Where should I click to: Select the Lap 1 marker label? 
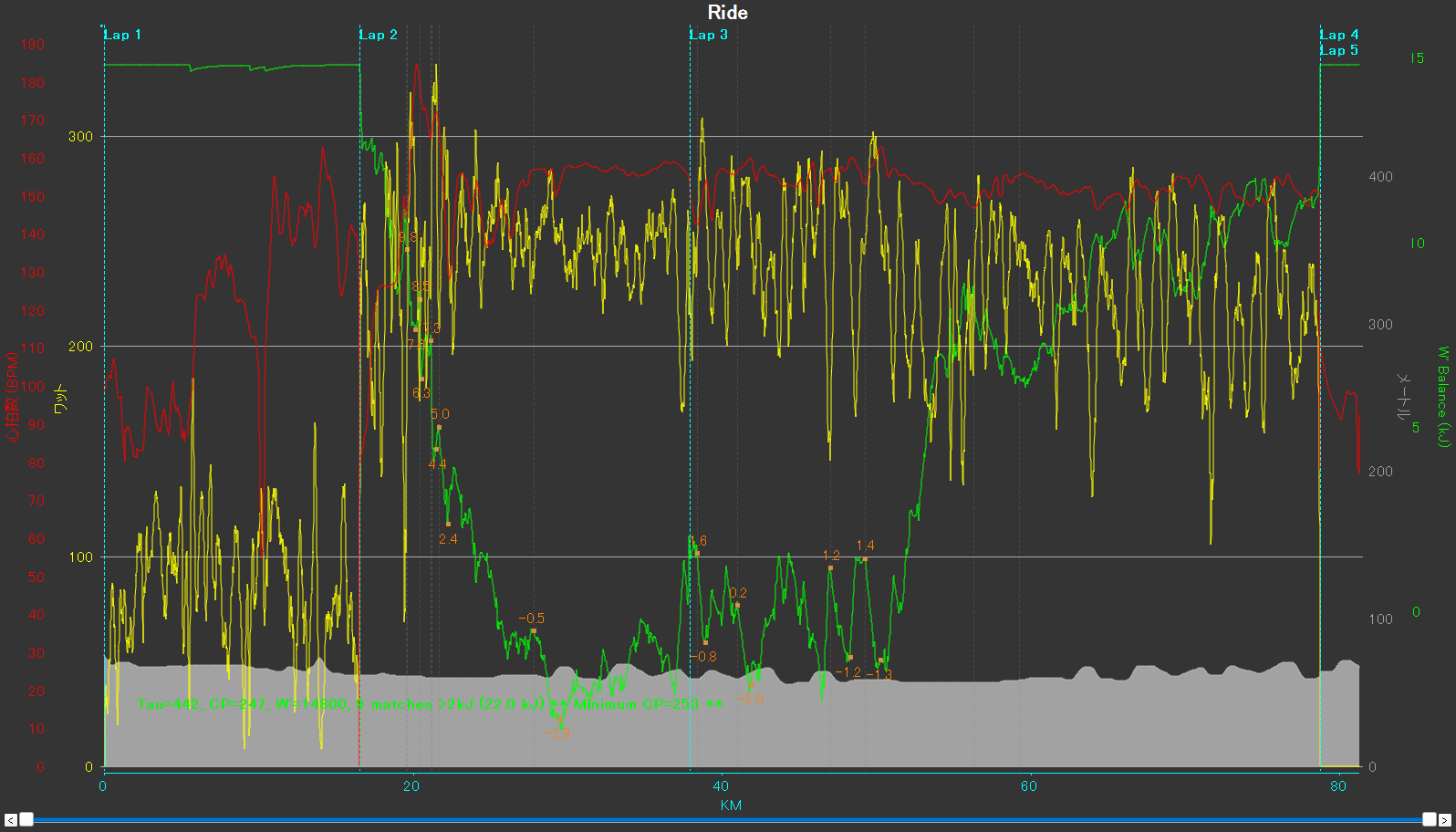click(x=122, y=35)
